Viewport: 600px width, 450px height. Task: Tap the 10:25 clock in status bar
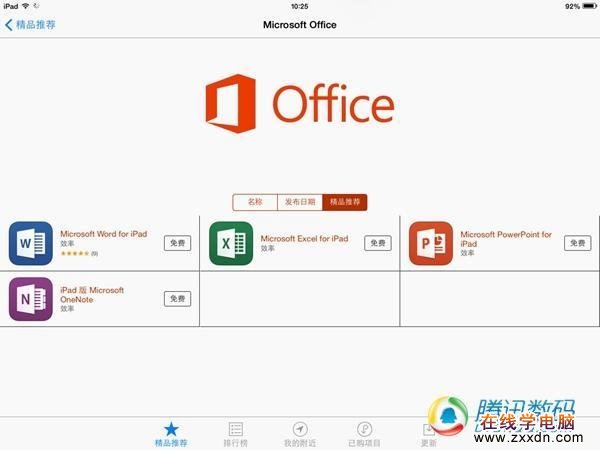tap(300, 7)
